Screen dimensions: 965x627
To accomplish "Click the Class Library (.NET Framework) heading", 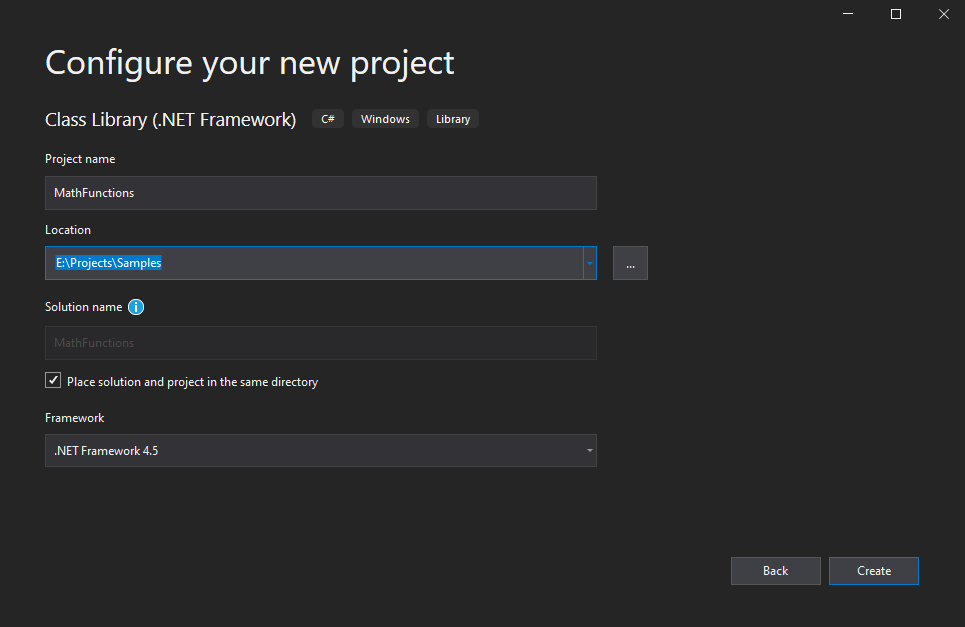I will click(x=170, y=119).
